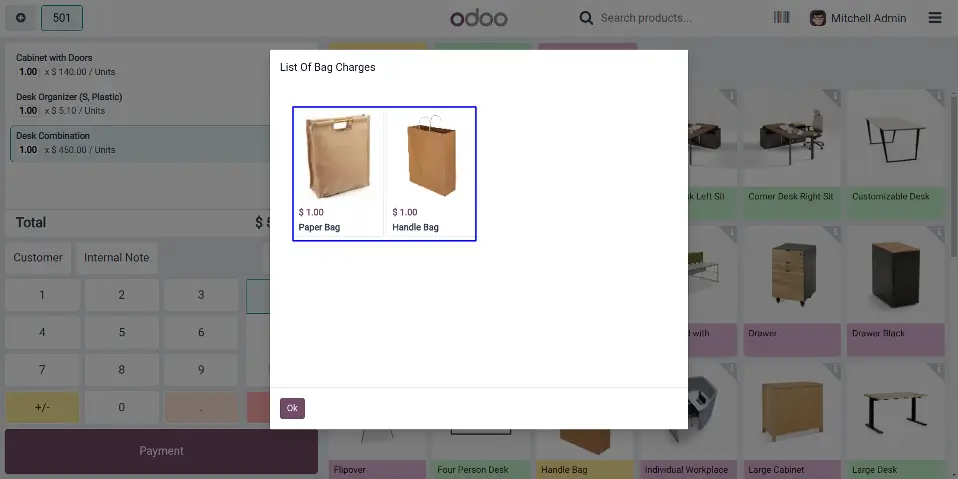Select the Desk Combination order line
The height and width of the screenshot is (479, 958).
tap(141, 143)
